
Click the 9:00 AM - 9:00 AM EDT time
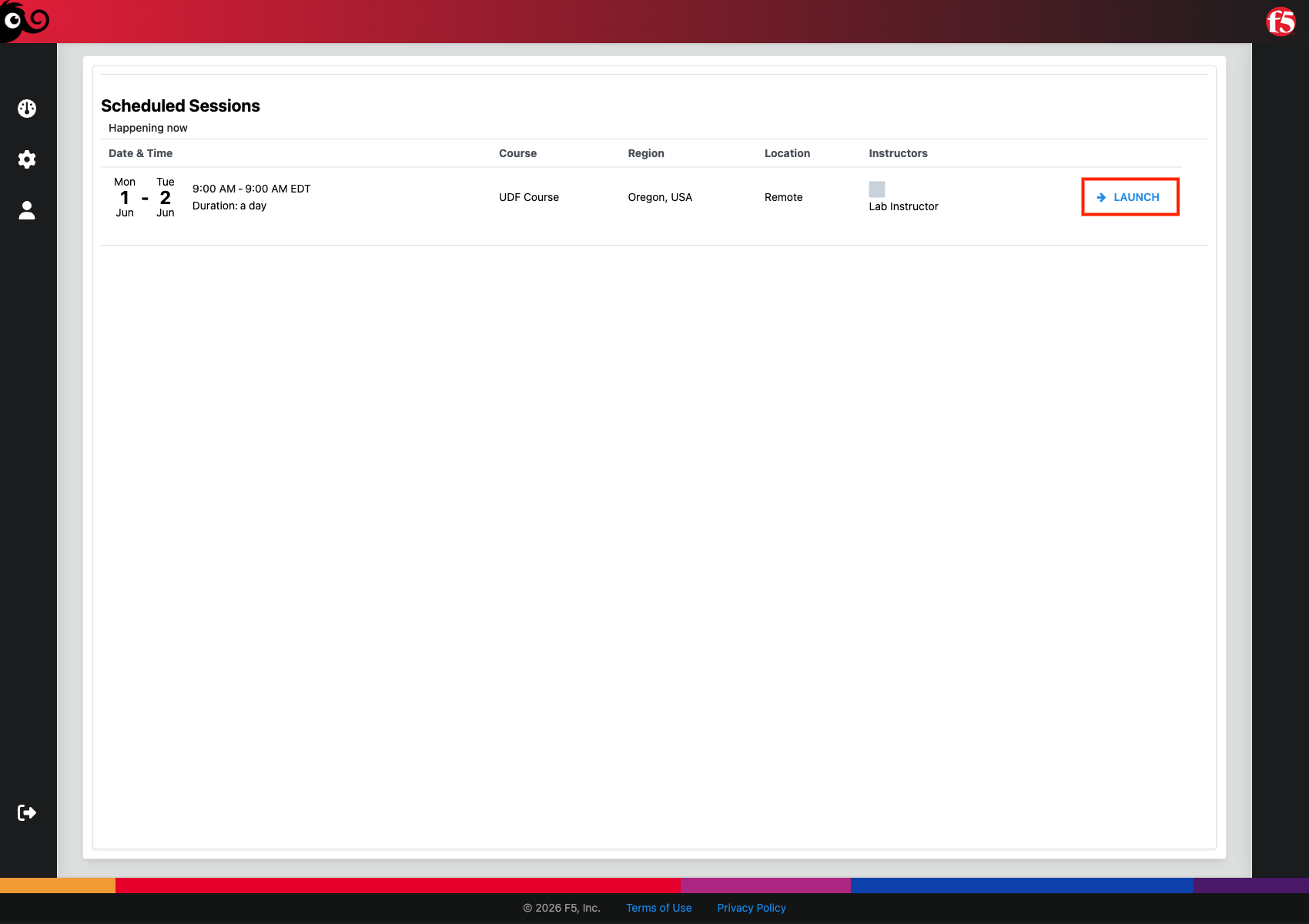pos(252,189)
